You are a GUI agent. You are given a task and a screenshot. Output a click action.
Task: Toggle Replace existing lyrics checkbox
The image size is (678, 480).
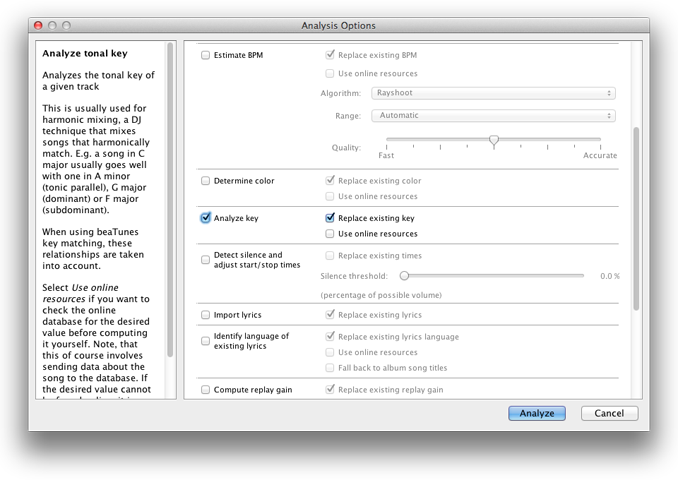tap(330, 314)
